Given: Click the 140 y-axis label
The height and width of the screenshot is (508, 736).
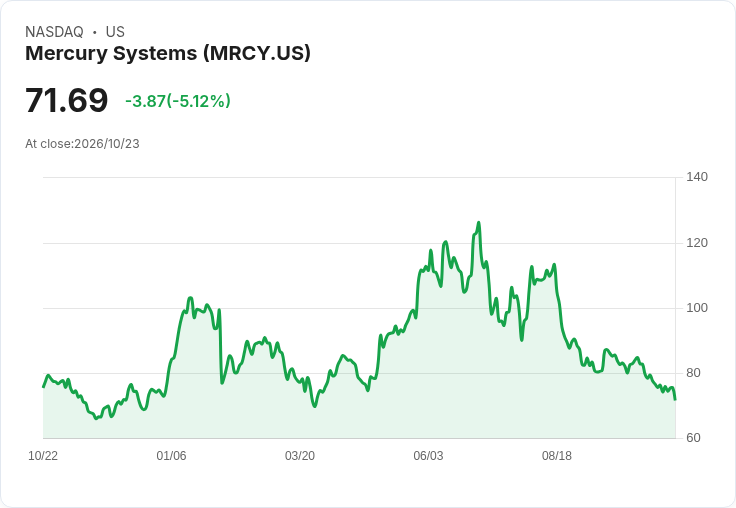Looking at the screenshot, I should click(697, 177).
